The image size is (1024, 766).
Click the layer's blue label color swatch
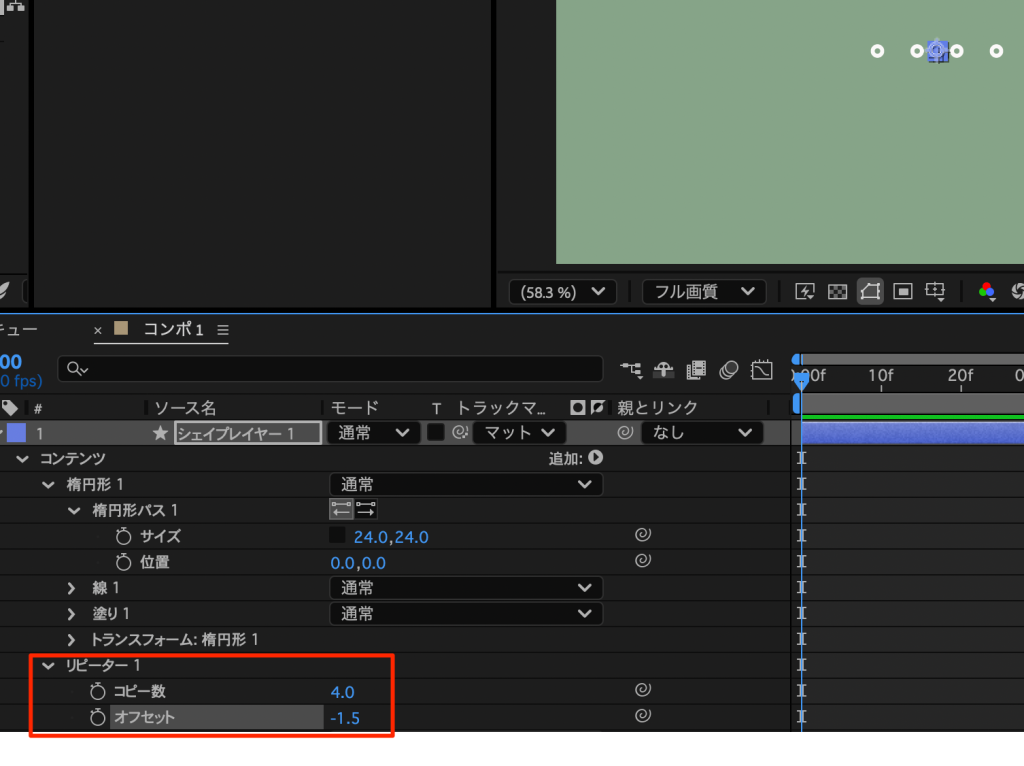tap(16, 433)
